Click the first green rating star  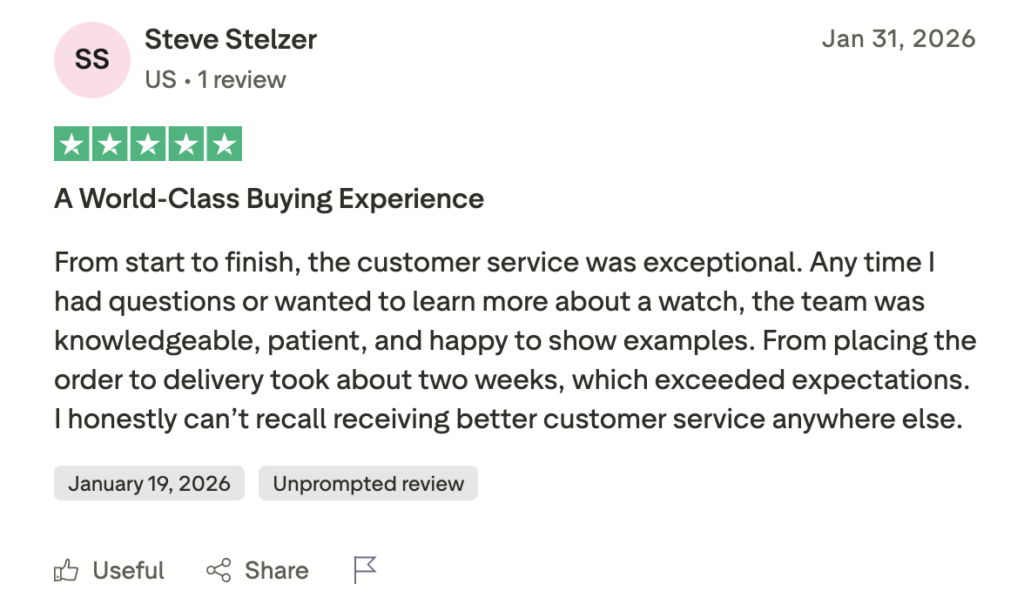[x=71, y=145]
